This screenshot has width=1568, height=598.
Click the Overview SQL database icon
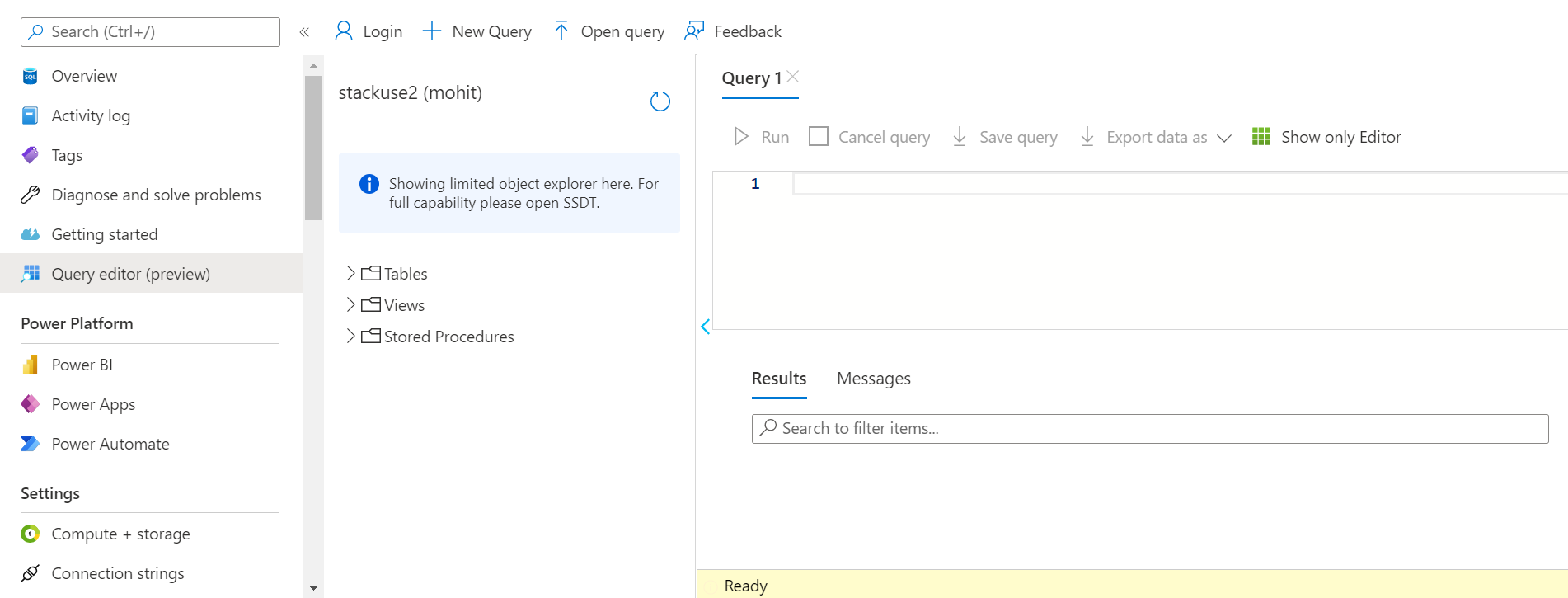pyautogui.click(x=31, y=77)
